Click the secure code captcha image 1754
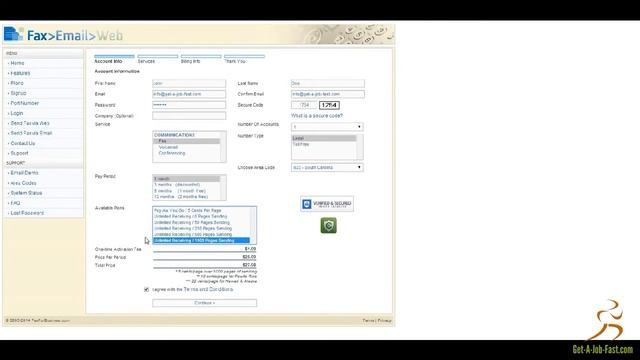The image size is (640, 360). tap(329, 105)
